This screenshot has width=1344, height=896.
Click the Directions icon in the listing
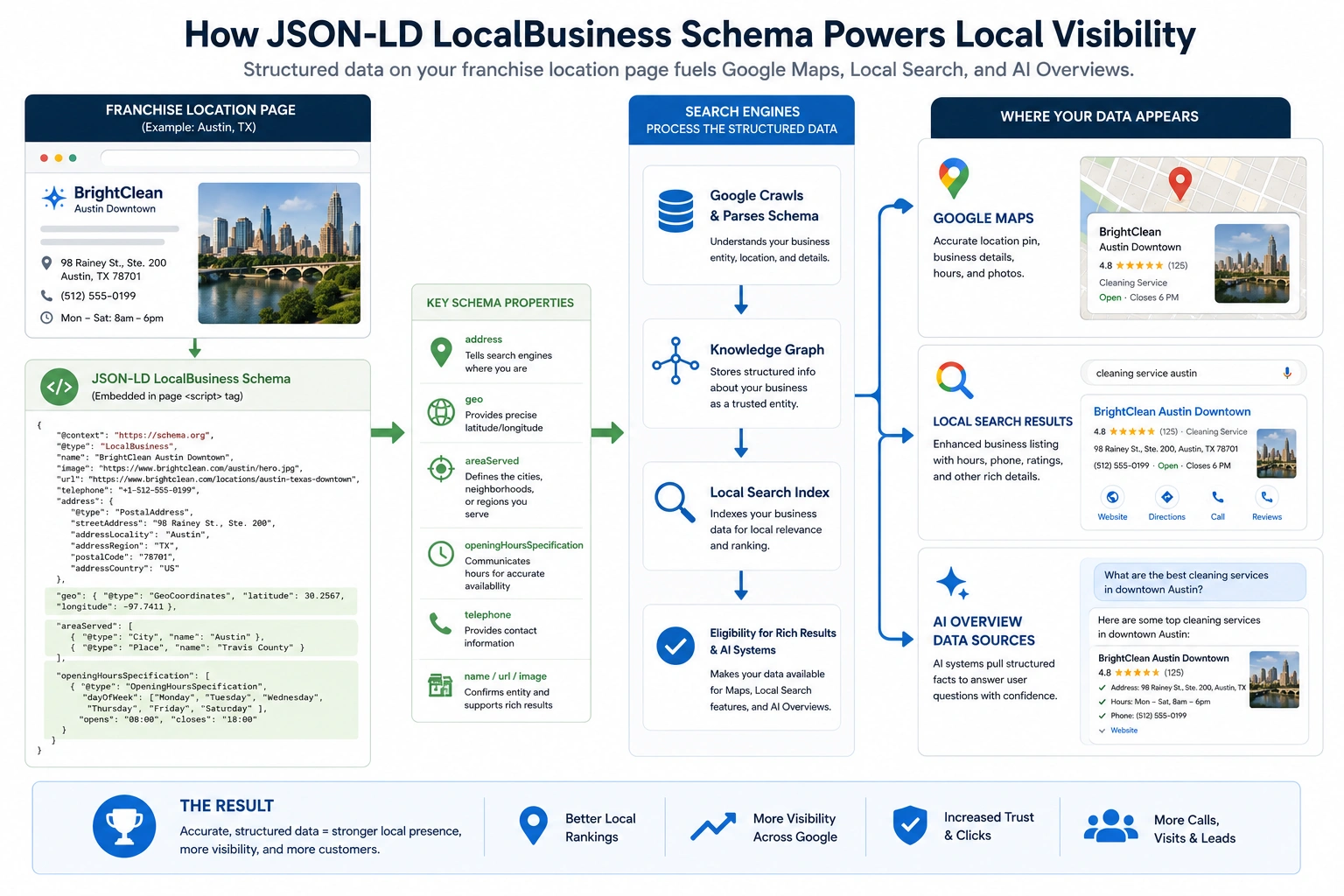tap(1166, 497)
